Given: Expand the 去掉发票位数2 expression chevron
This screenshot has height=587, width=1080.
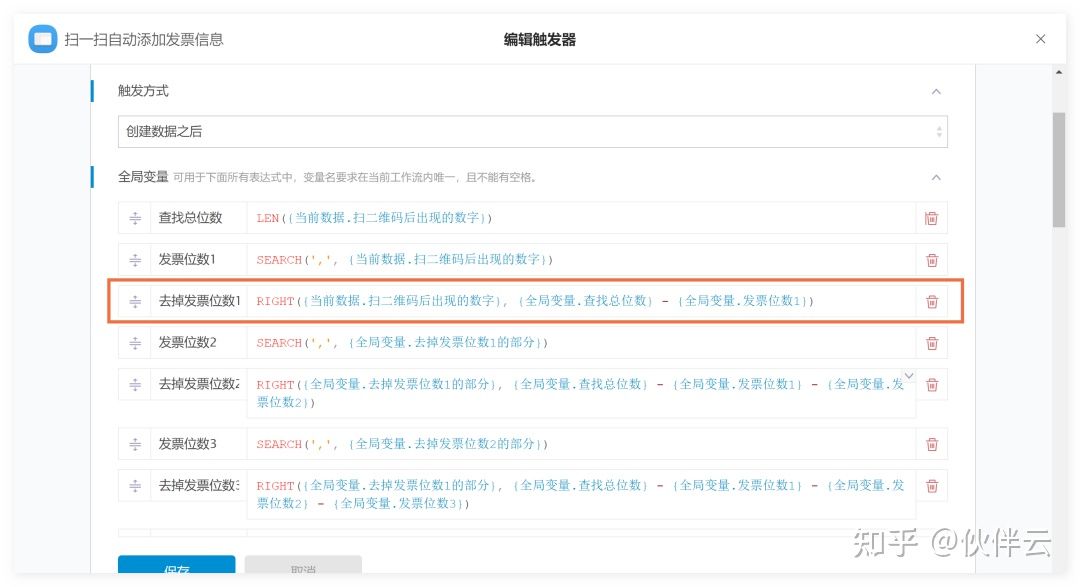Looking at the screenshot, I should (x=908, y=375).
